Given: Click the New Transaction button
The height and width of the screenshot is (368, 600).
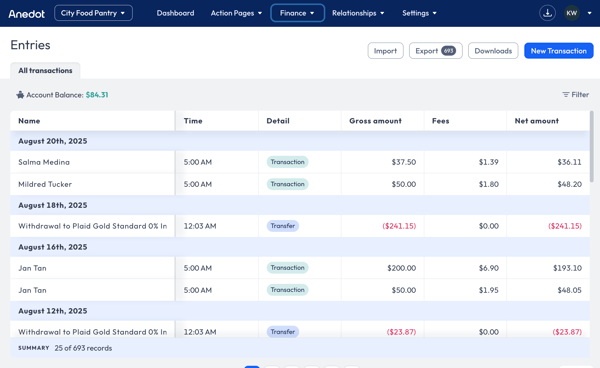Looking at the screenshot, I should pos(558,51).
